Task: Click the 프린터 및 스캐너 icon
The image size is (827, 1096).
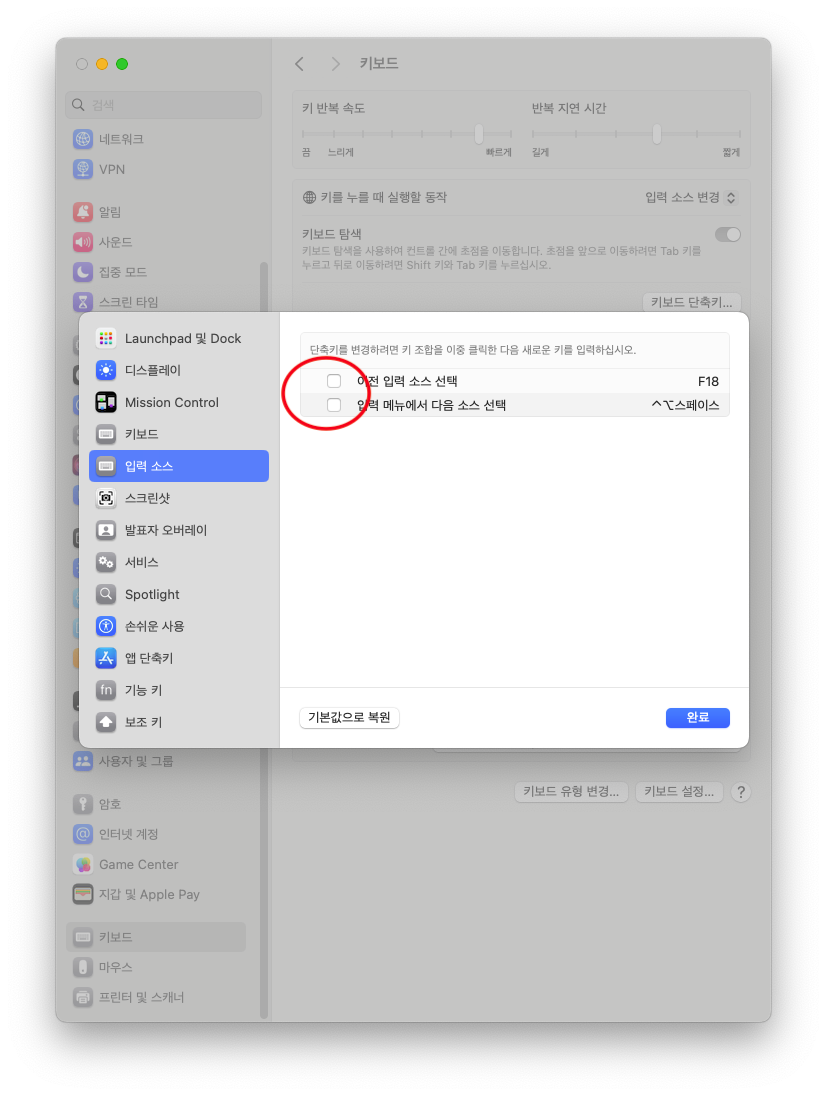Action: click(83, 997)
